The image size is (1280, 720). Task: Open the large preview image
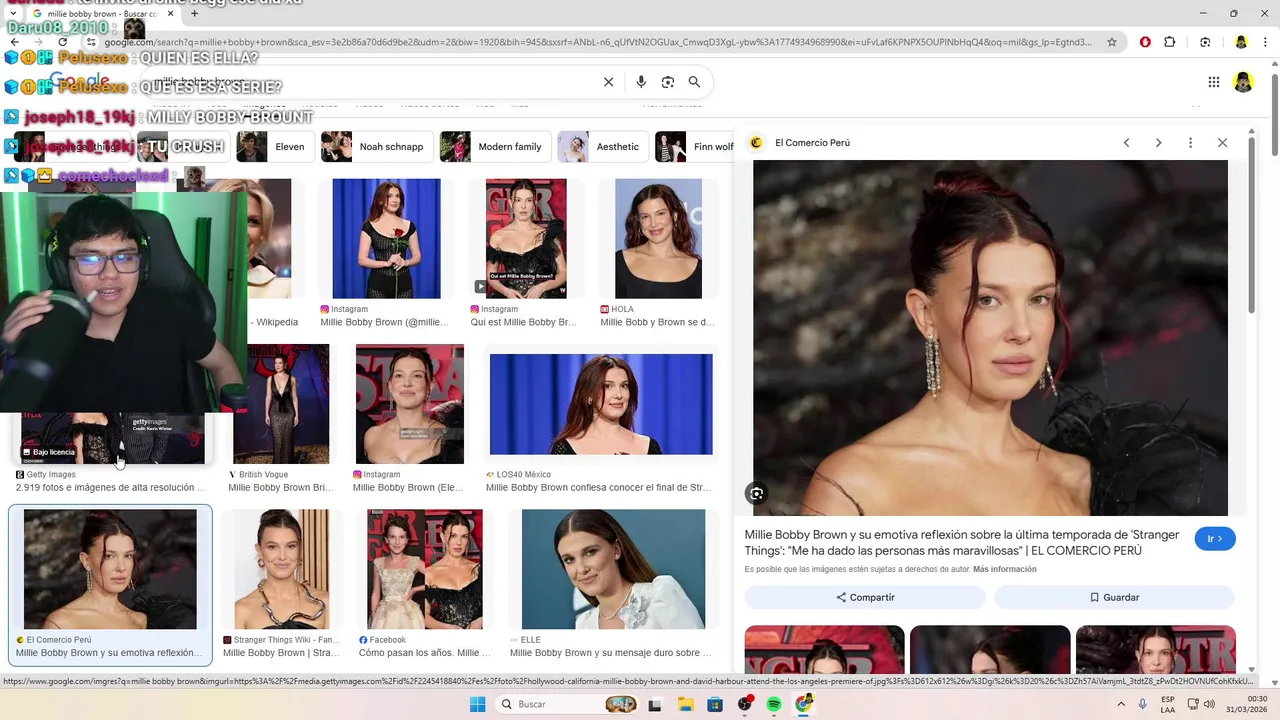(x=990, y=338)
